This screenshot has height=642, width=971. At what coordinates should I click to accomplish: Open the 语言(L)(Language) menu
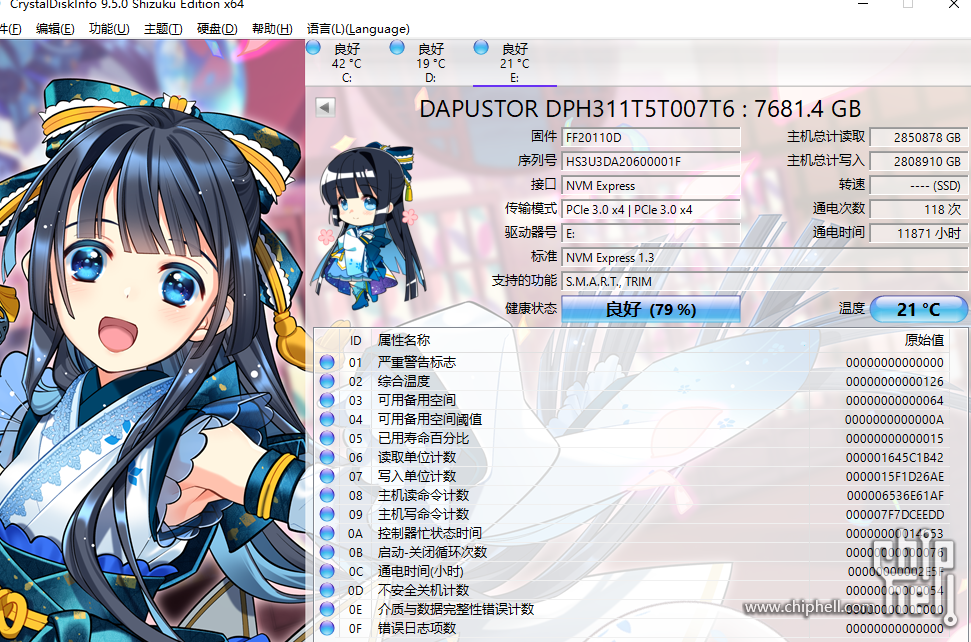point(358,28)
